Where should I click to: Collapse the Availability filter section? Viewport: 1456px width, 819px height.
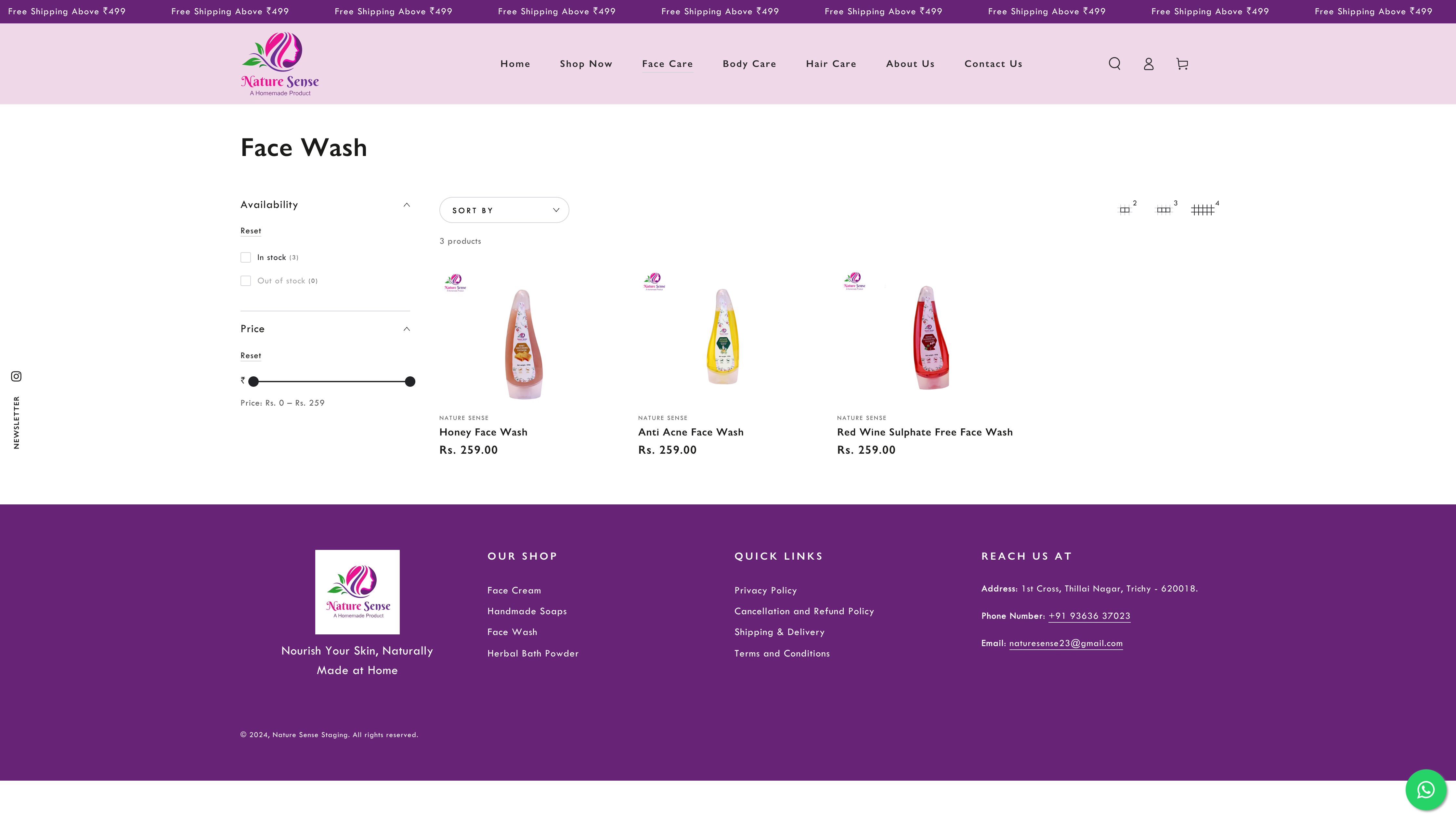pyautogui.click(x=406, y=205)
